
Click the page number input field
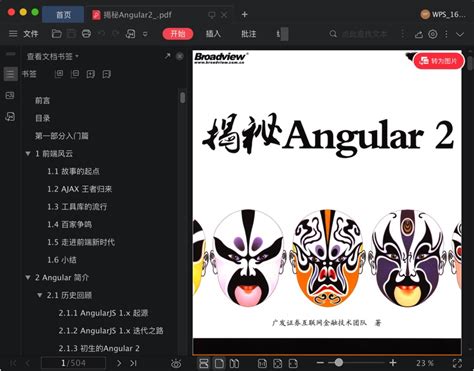(73, 363)
